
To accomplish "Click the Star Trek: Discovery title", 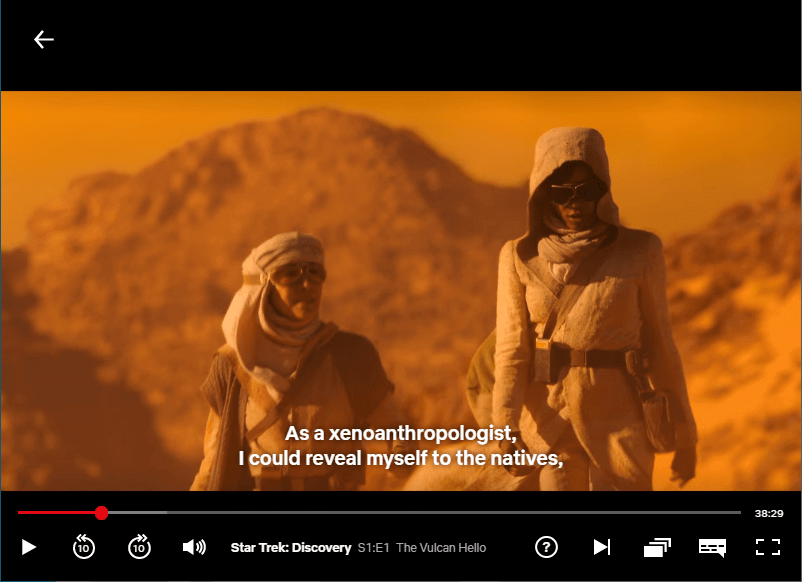I will coord(291,548).
